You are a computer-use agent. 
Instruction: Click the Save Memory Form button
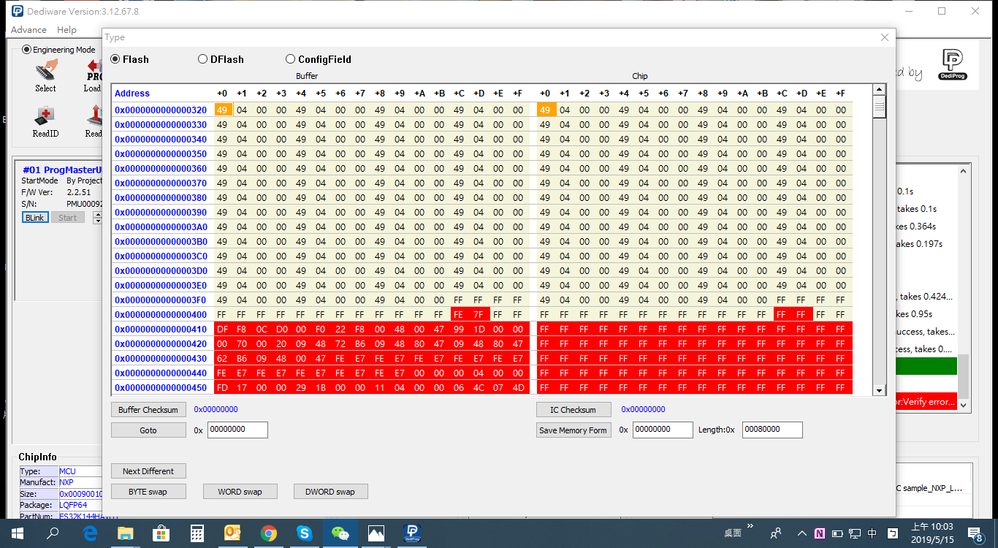point(573,430)
